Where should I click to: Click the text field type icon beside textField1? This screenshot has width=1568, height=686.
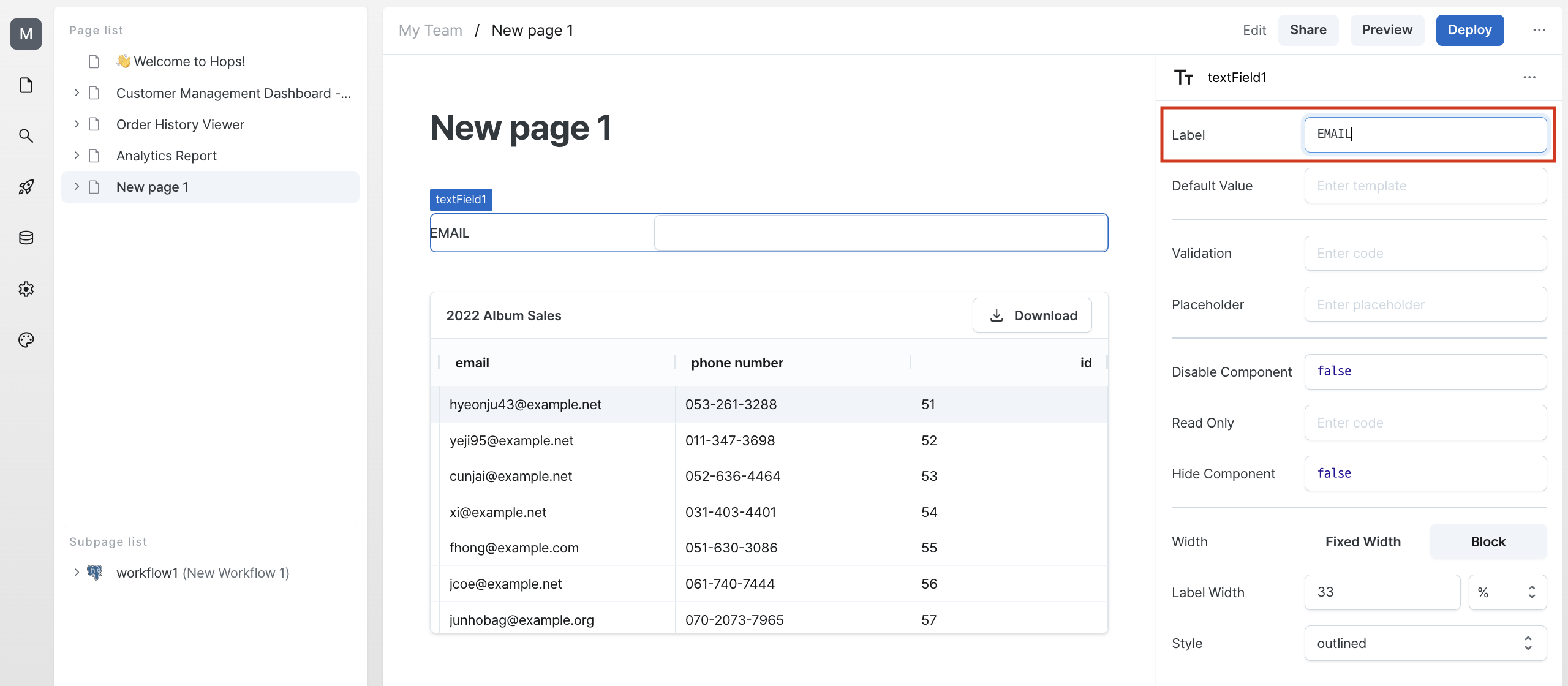pyautogui.click(x=1183, y=77)
